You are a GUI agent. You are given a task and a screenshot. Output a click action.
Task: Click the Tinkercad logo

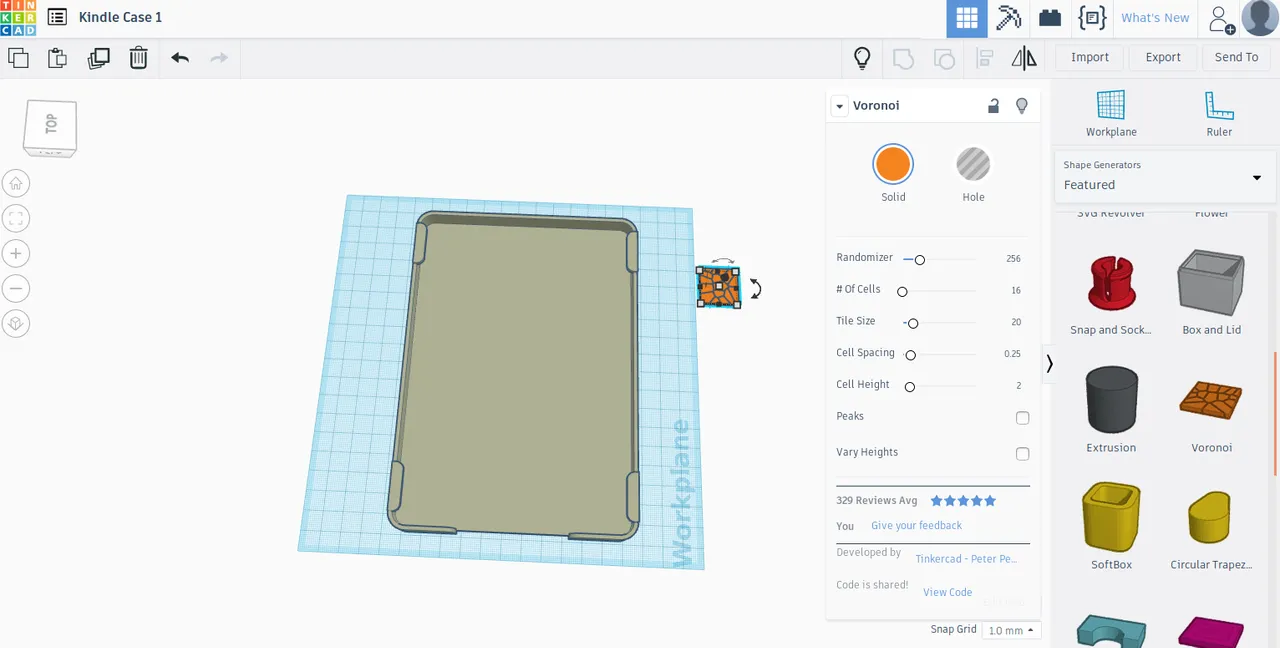(x=18, y=17)
